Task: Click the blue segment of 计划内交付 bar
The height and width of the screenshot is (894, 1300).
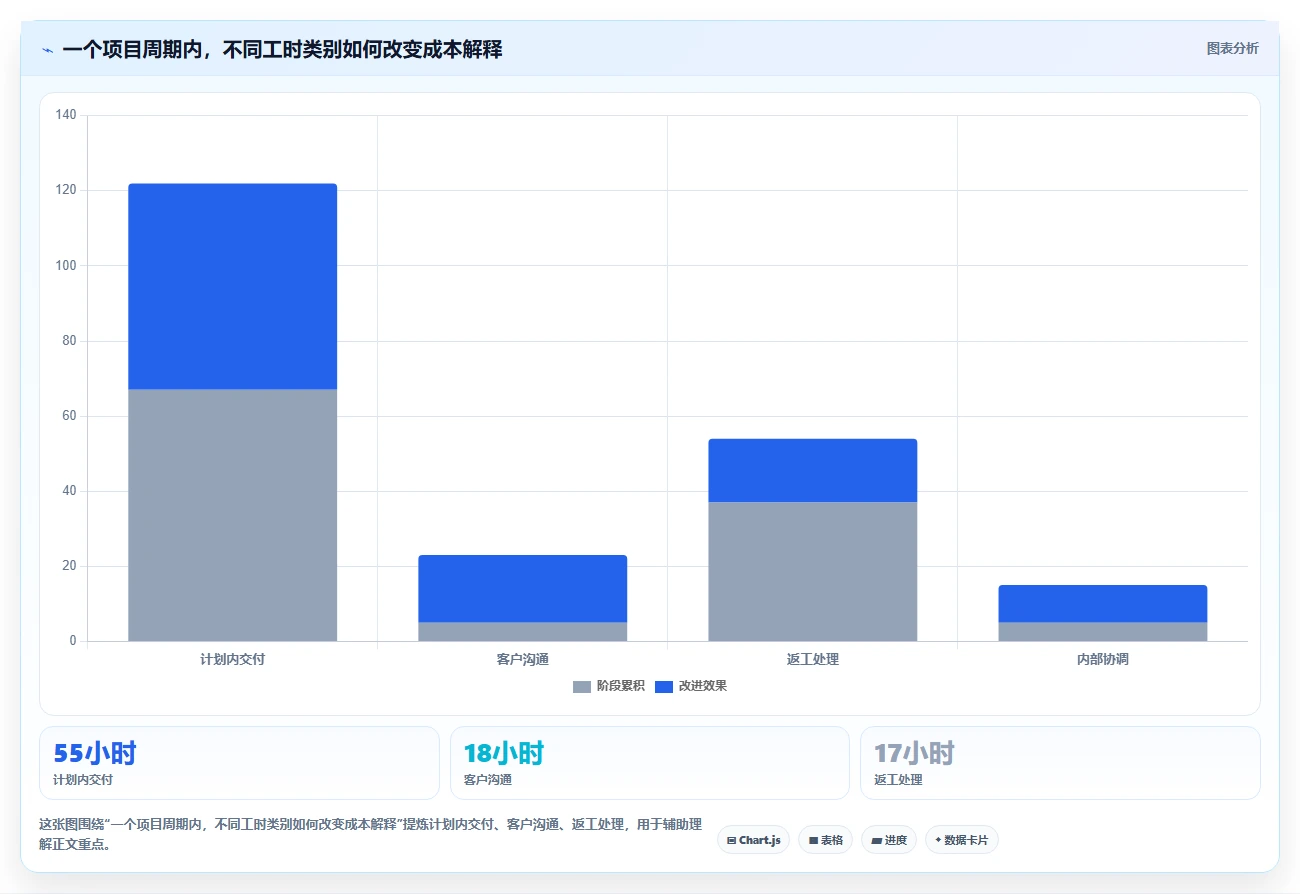Action: coord(233,286)
